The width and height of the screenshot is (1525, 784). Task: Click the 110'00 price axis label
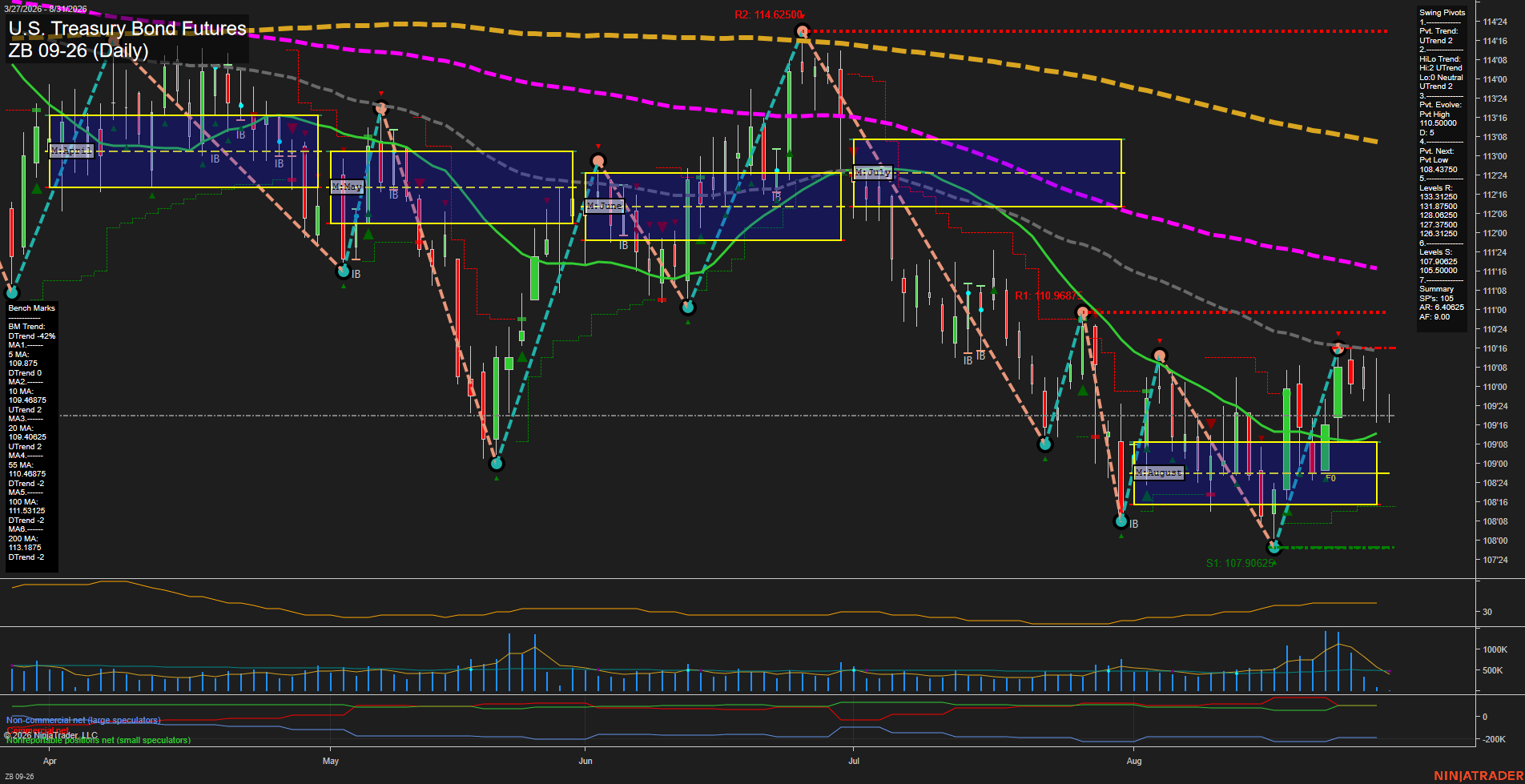click(x=1495, y=388)
